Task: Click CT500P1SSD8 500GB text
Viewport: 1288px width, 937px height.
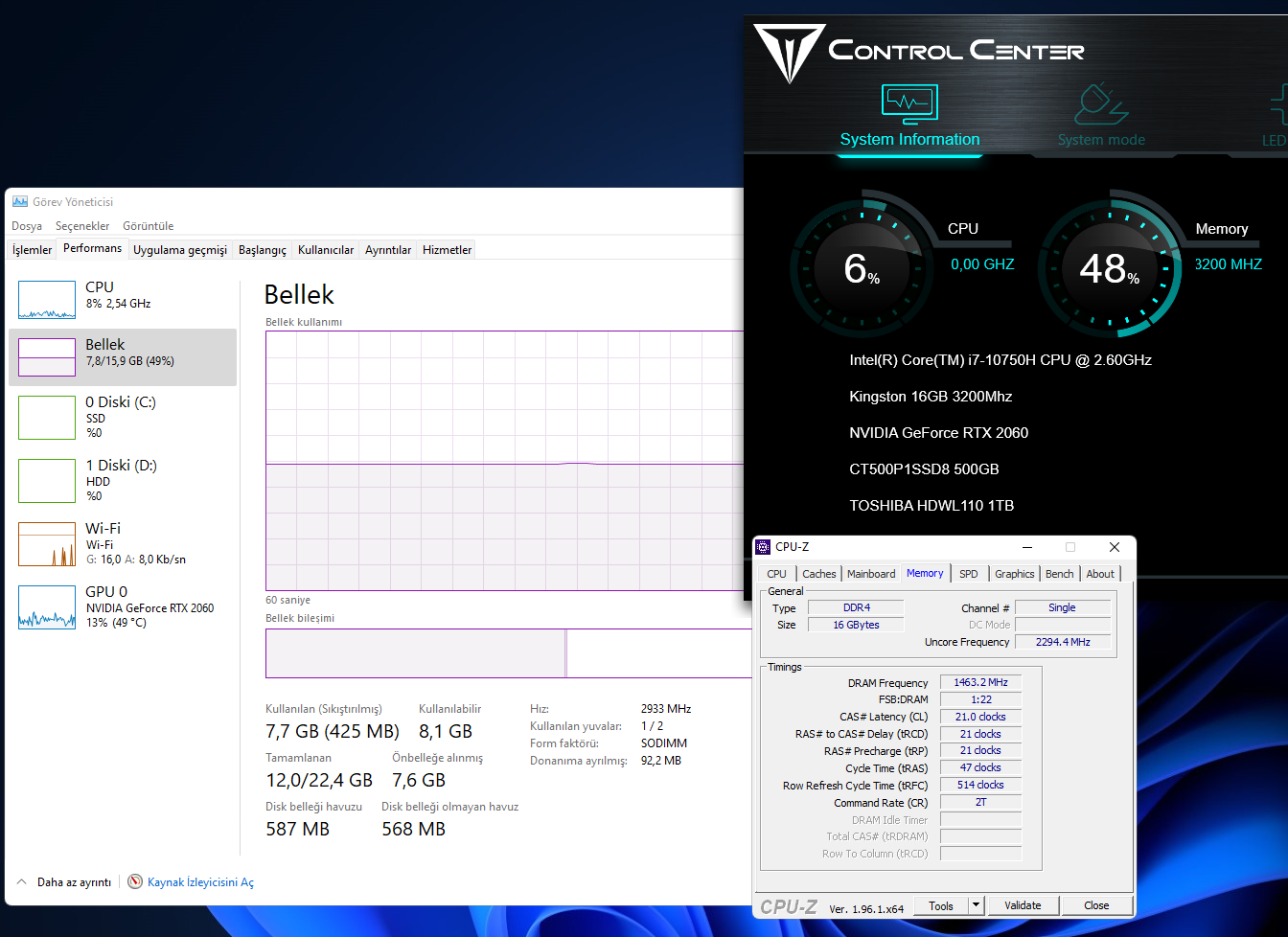Action: tap(924, 469)
